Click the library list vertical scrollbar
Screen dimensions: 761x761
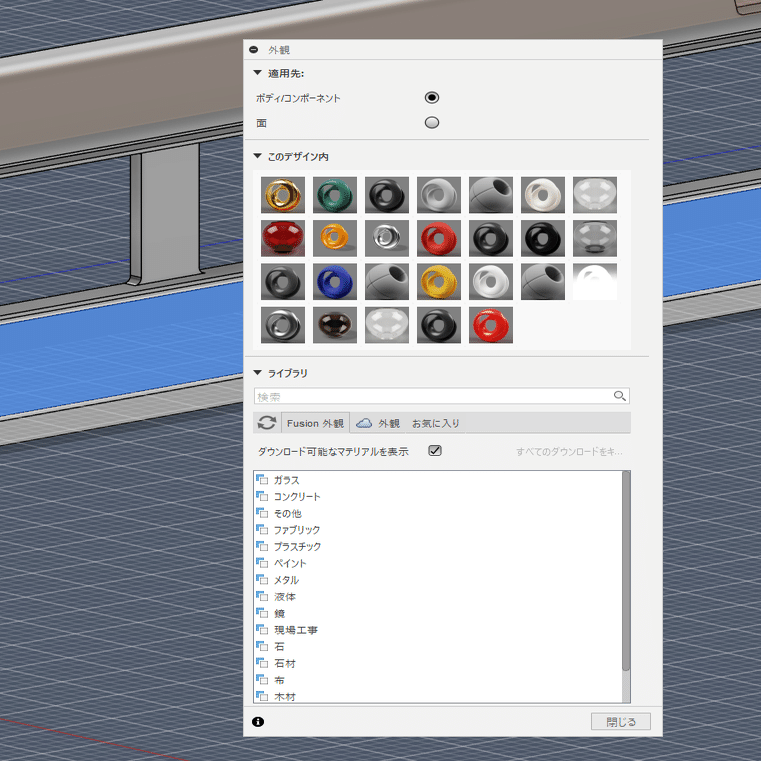(626, 571)
